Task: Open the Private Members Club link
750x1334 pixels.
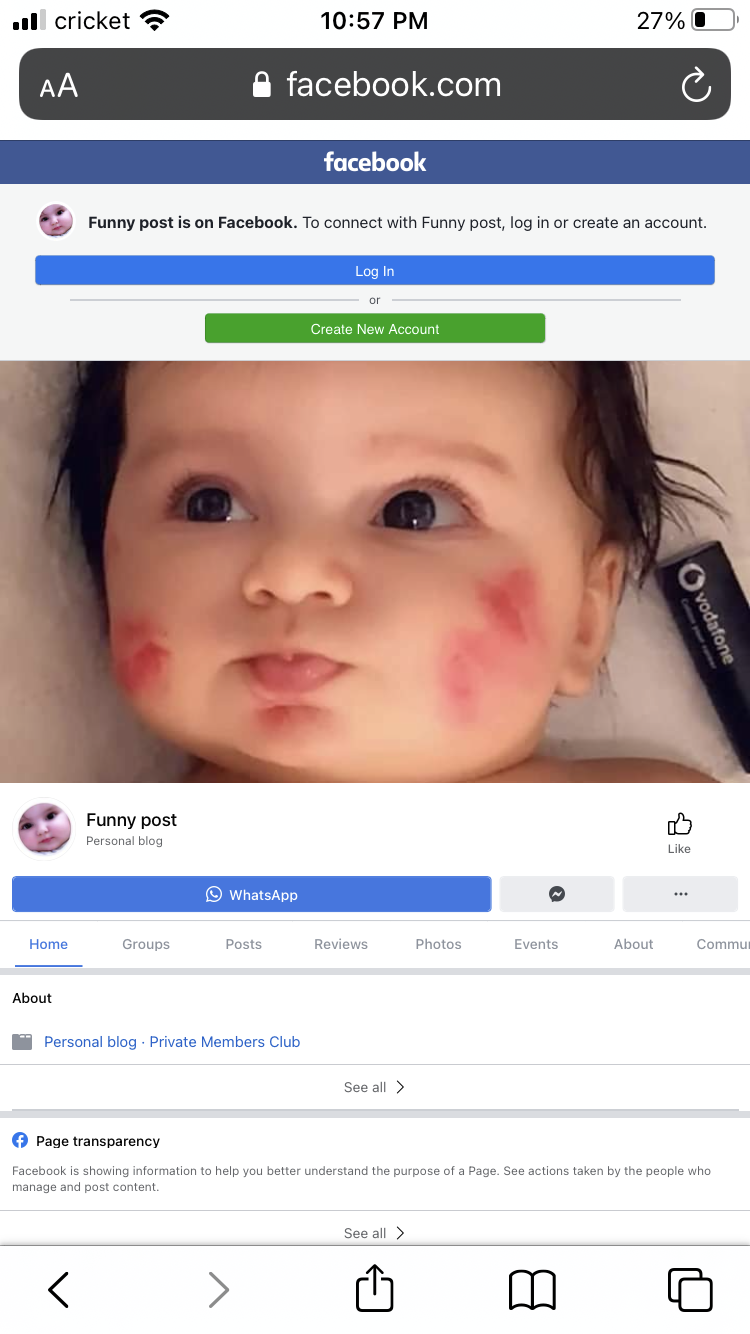Action: tap(225, 1042)
